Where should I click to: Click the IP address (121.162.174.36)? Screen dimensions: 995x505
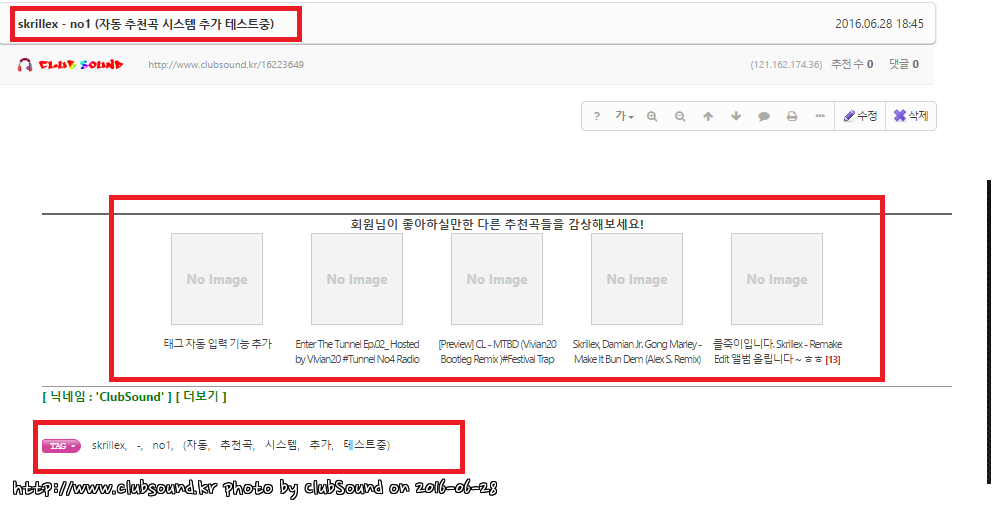pos(786,65)
